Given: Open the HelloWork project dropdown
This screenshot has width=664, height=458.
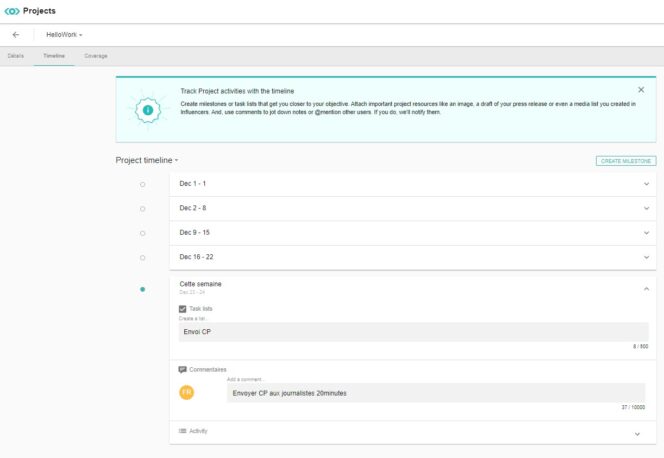Looking at the screenshot, I should pos(65,34).
